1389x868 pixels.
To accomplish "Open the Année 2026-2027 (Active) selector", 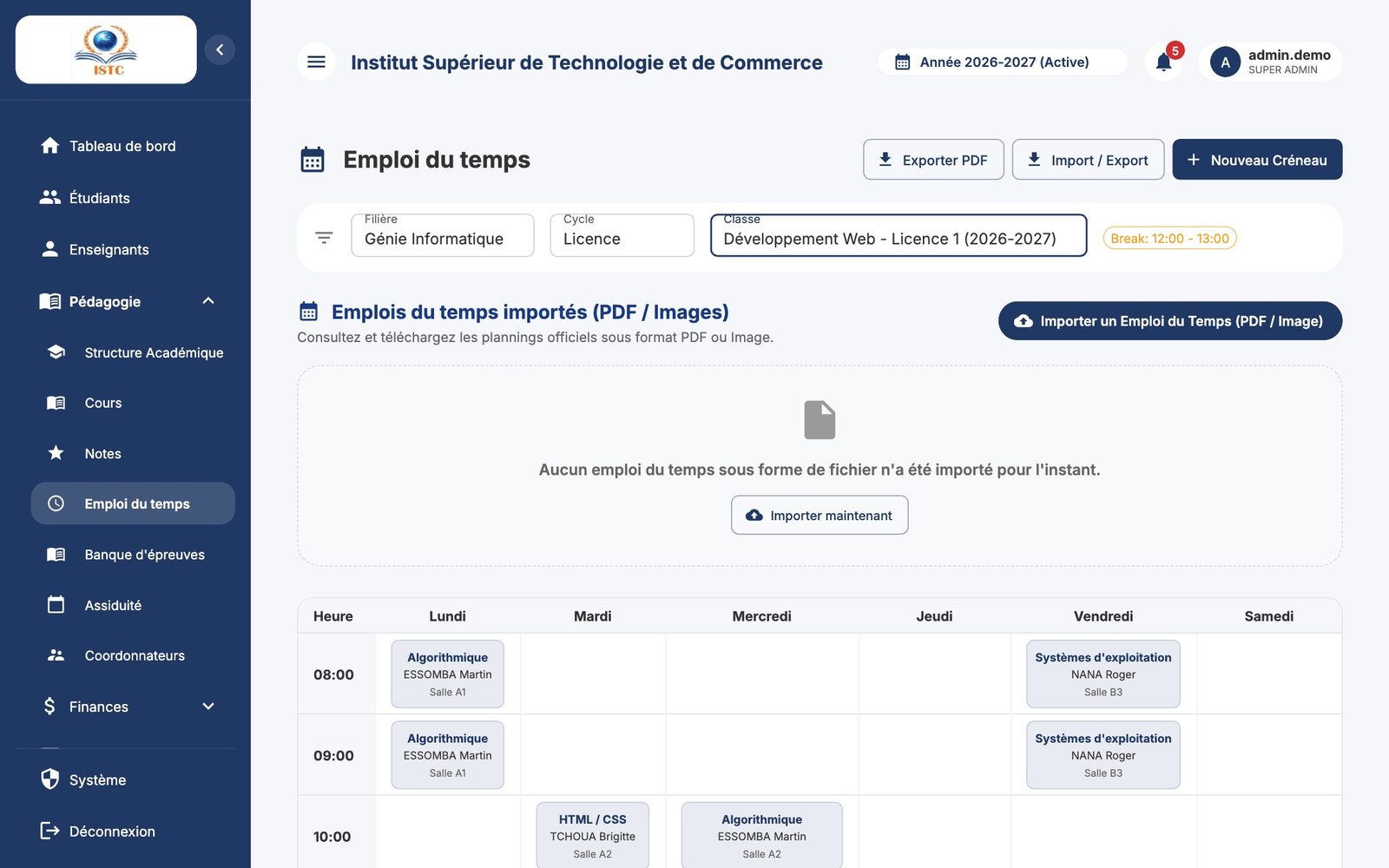I will click(x=1003, y=62).
